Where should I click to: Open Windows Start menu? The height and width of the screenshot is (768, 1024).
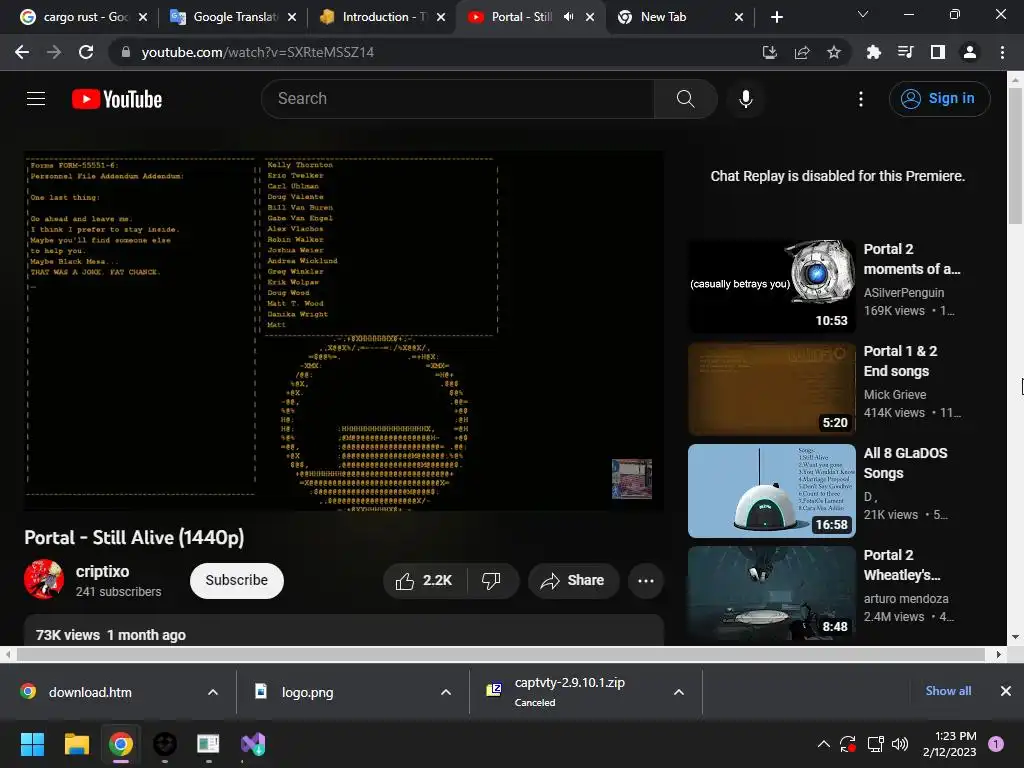coord(32,744)
